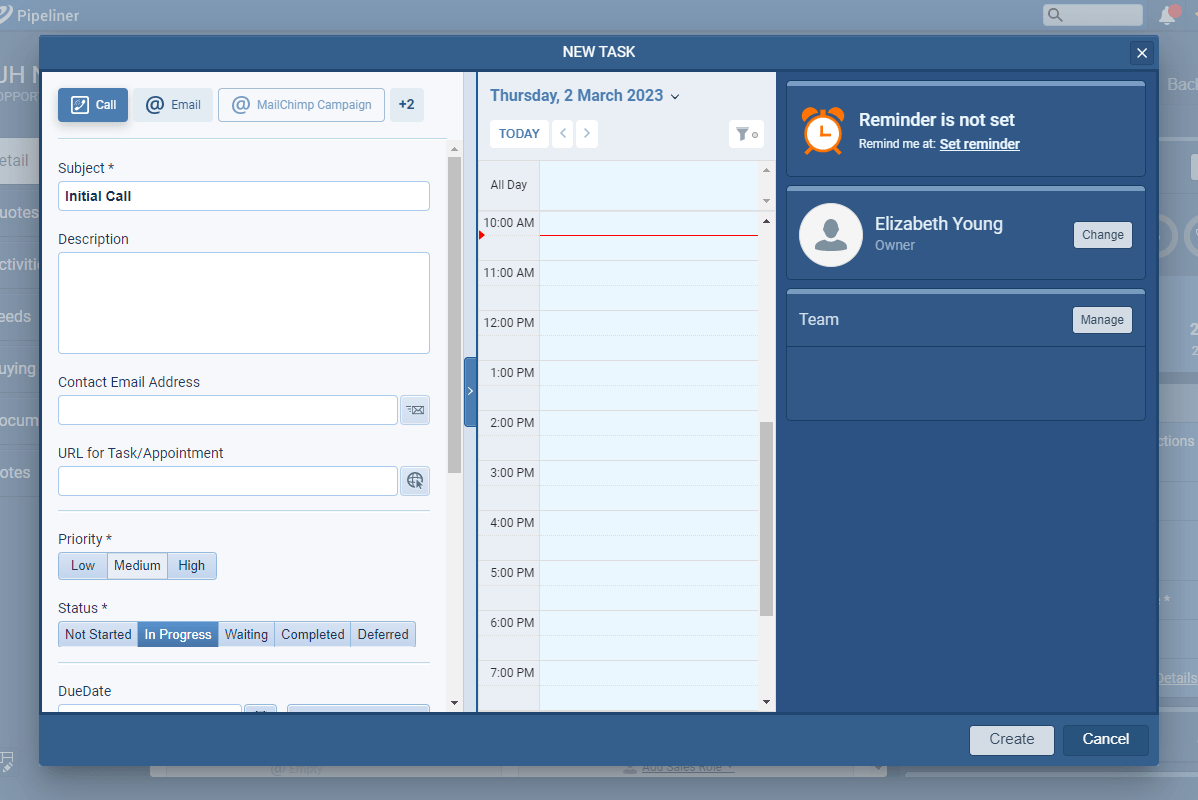Expand the +2 more task types

point(406,105)
